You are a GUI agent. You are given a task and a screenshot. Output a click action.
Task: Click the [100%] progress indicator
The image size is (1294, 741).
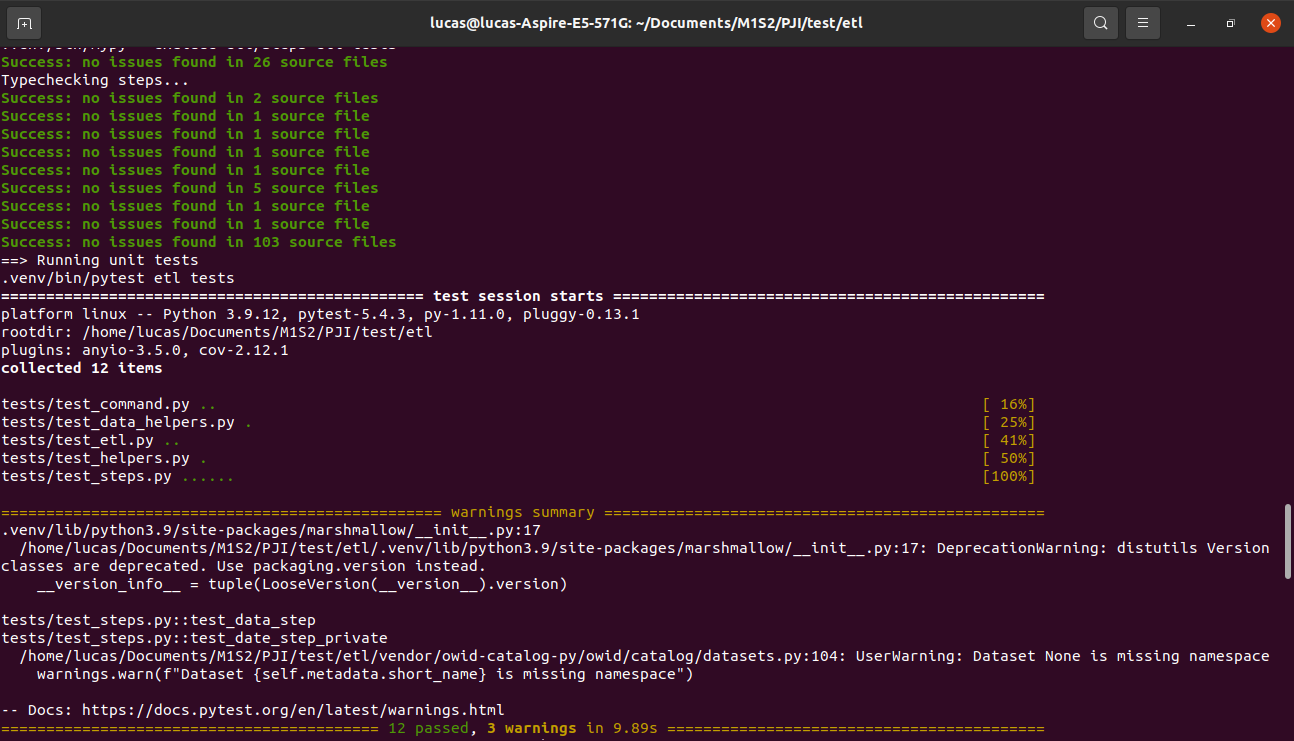click(x=1008, y=476)
